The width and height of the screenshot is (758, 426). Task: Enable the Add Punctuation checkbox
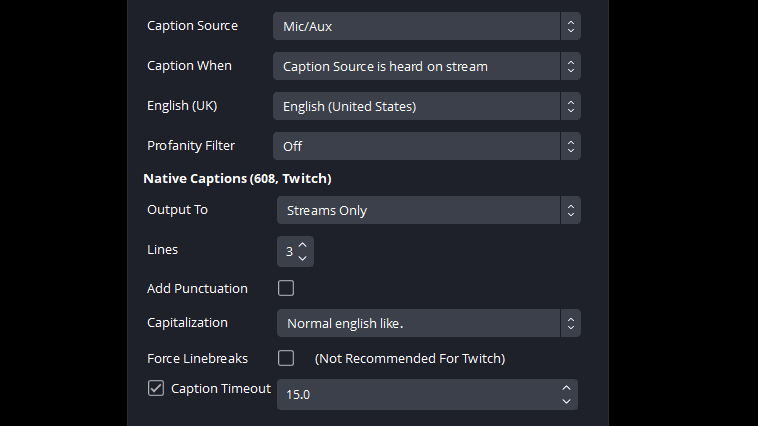pos(286,288)
